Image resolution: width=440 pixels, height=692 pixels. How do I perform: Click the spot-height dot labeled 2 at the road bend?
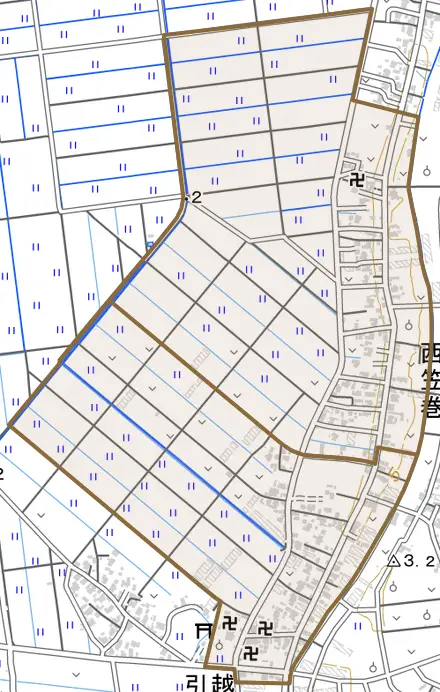(187, 199)
